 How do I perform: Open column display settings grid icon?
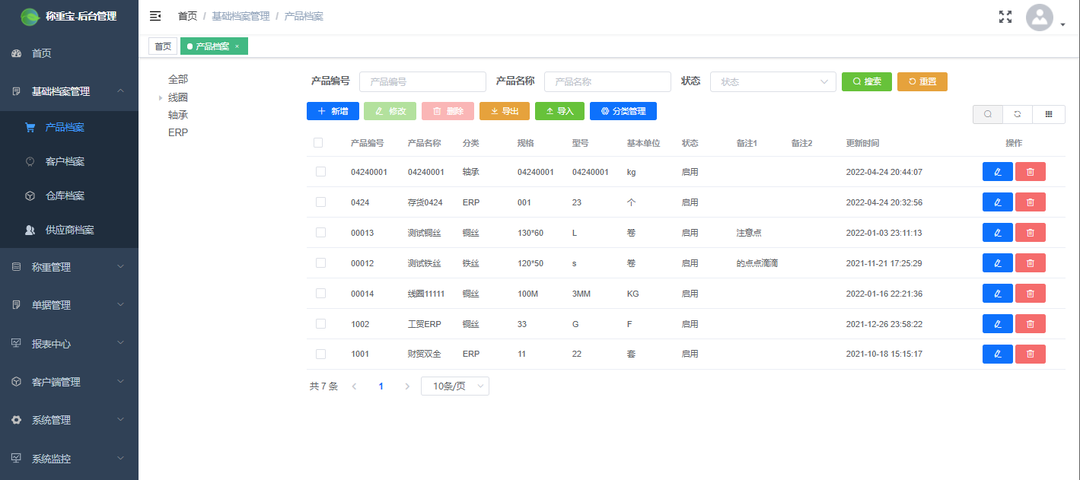tap(1048, 114)
